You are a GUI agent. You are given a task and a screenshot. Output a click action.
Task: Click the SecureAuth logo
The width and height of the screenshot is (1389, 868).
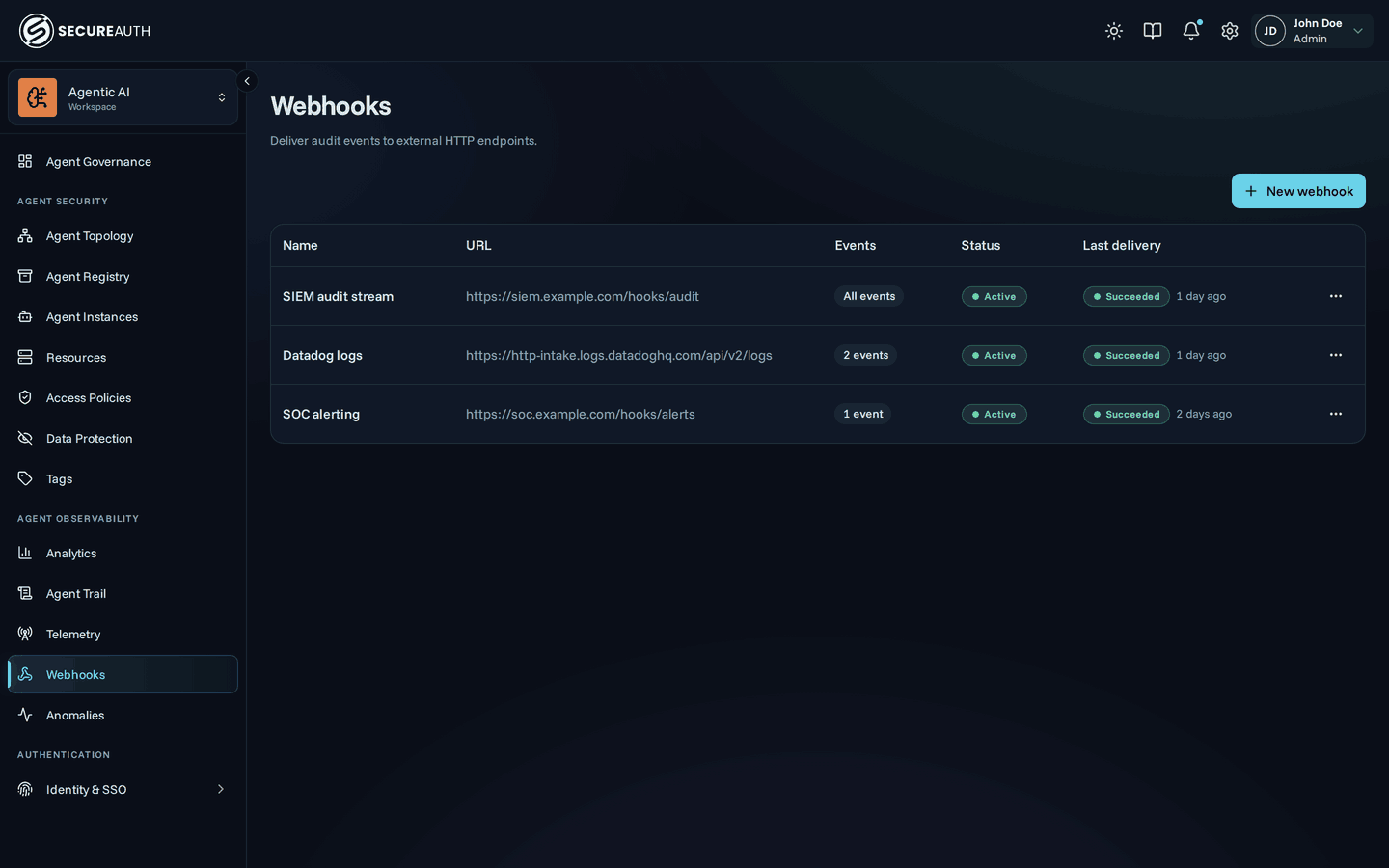click(x=85, y=31)
